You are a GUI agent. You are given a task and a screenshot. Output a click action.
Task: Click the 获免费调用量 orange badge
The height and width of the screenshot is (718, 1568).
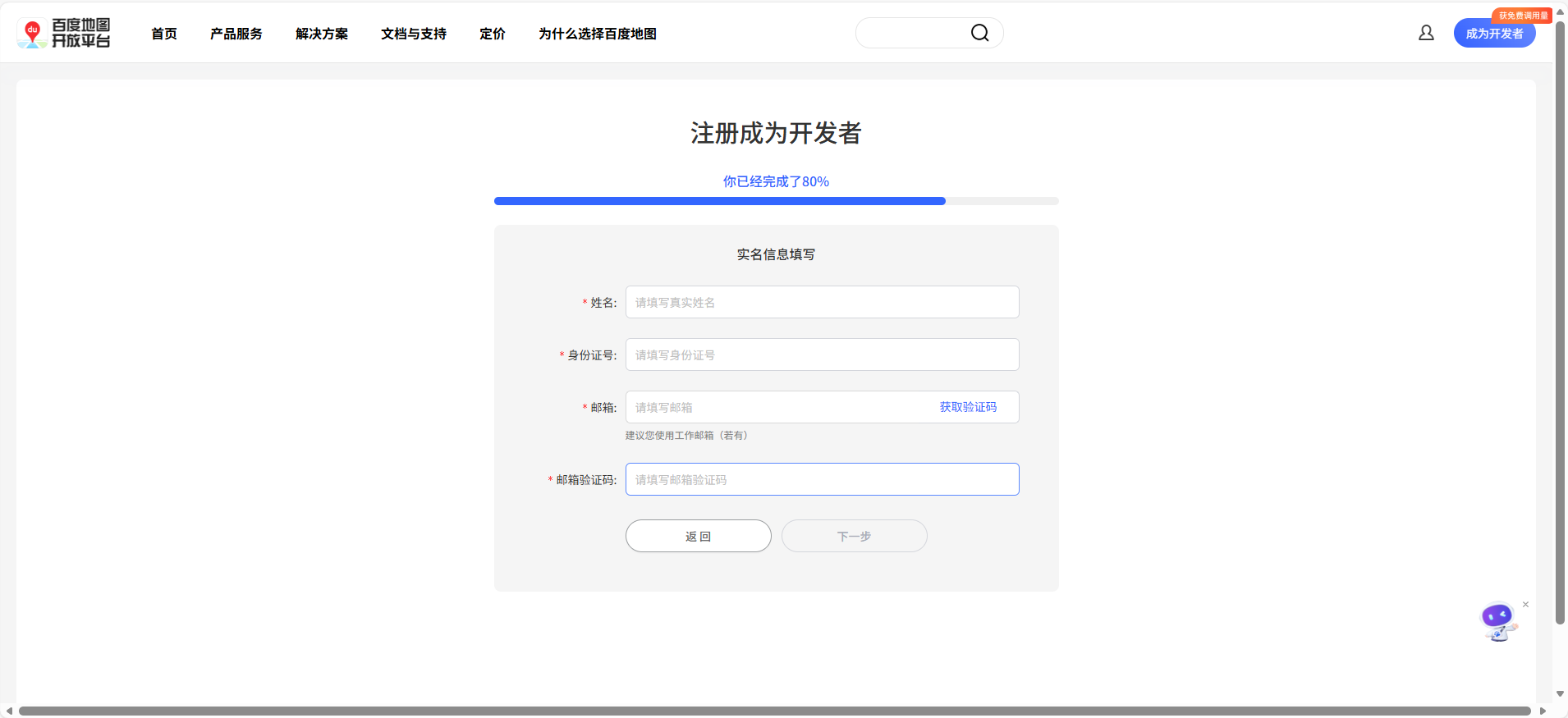click(x=1522, y=16)
